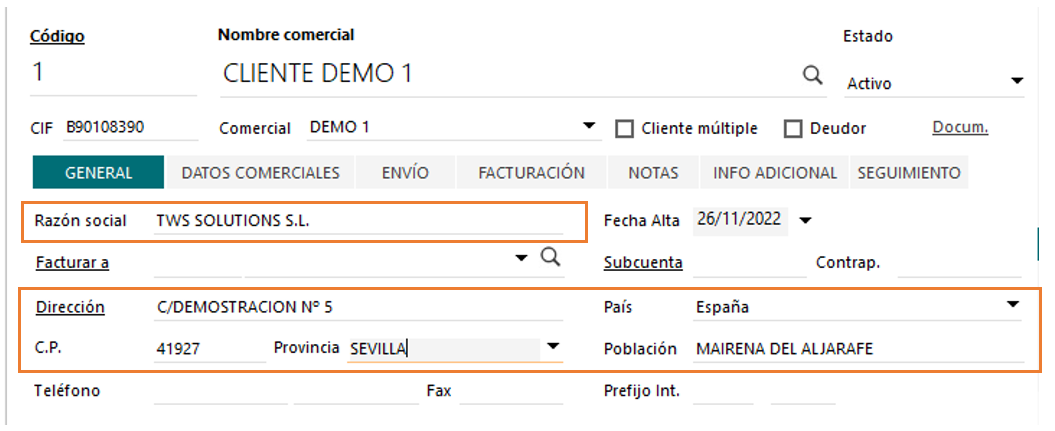The image size is (1055, 431).
Task: Switch to the DATOS COMERCIALES tab
Action: [260, 173]
